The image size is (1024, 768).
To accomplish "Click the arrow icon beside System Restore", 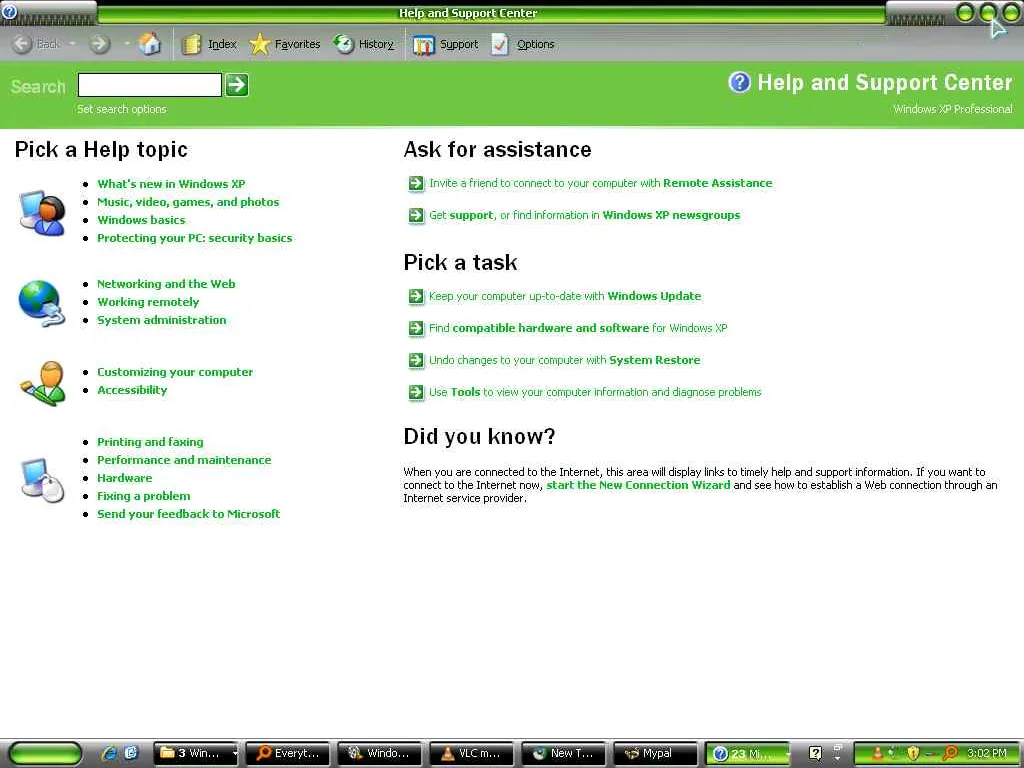I will (416, 360).
